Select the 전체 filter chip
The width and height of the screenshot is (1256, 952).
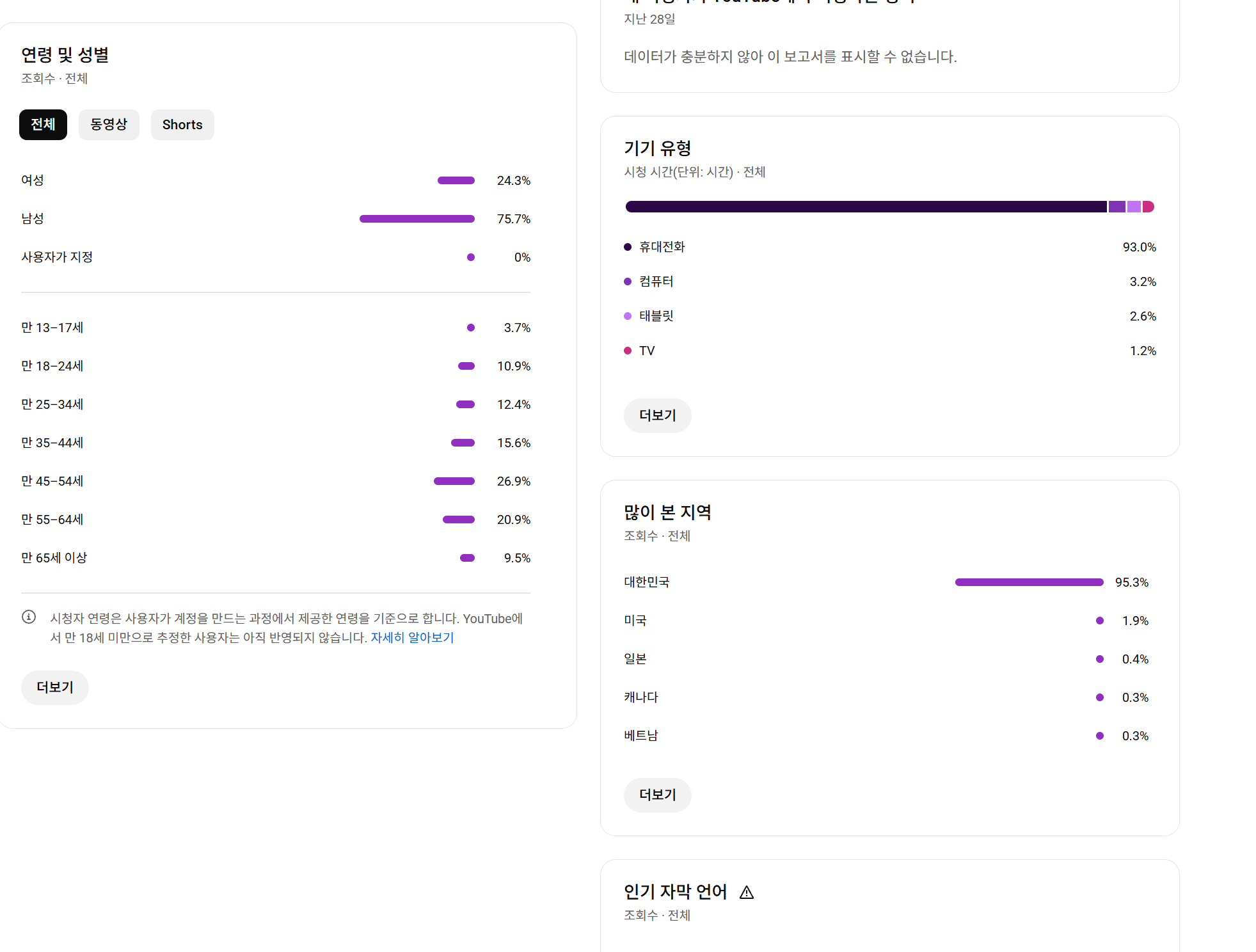43,125
